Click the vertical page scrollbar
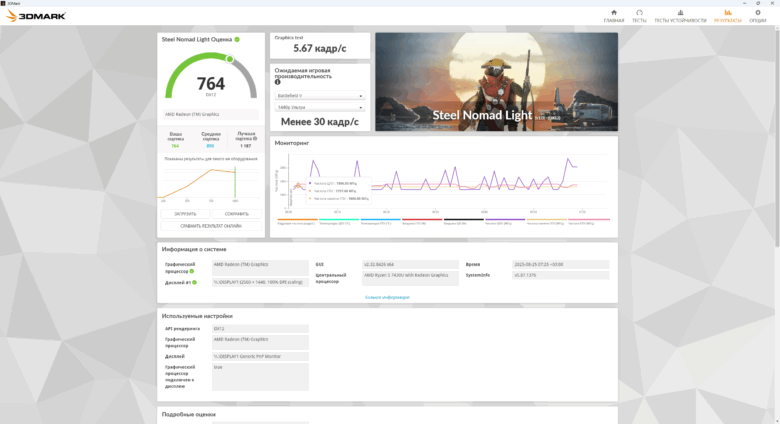This screenshot has width=780, height=424. click(777, 135)
